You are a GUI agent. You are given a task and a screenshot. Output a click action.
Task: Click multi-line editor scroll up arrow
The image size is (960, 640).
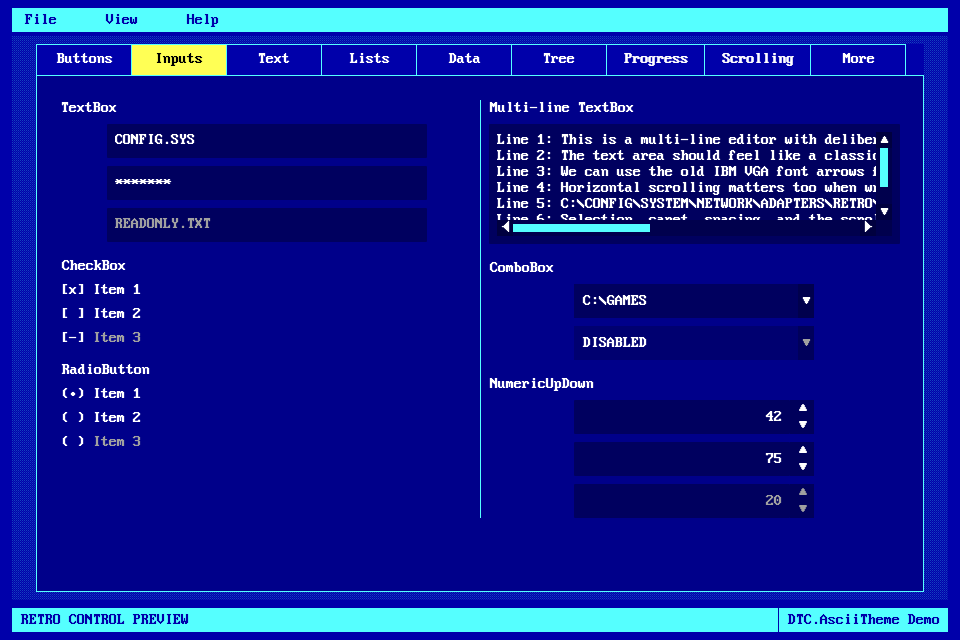[x=885, y=139]
